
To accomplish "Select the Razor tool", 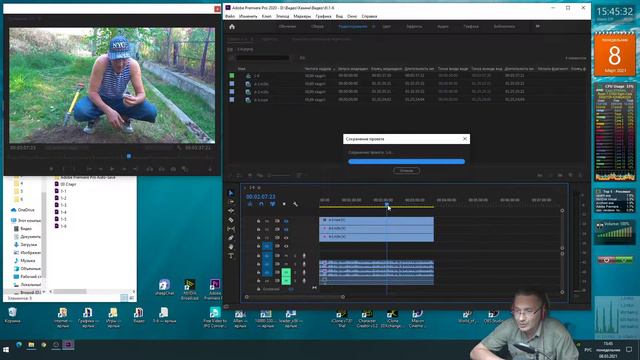I will point(231,220).
